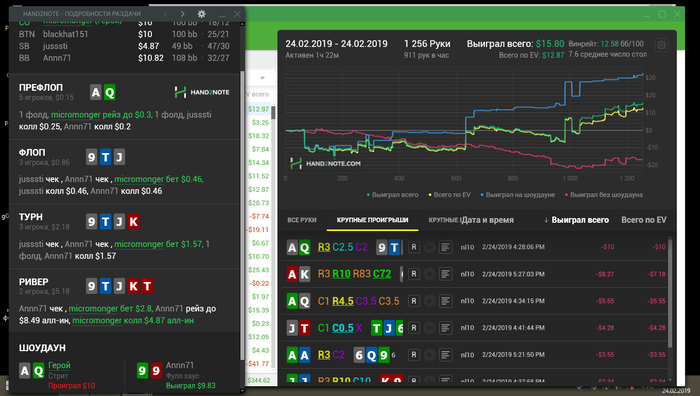
Task: Click the hands list vertical scrollbar
Action: click(670, 293)
